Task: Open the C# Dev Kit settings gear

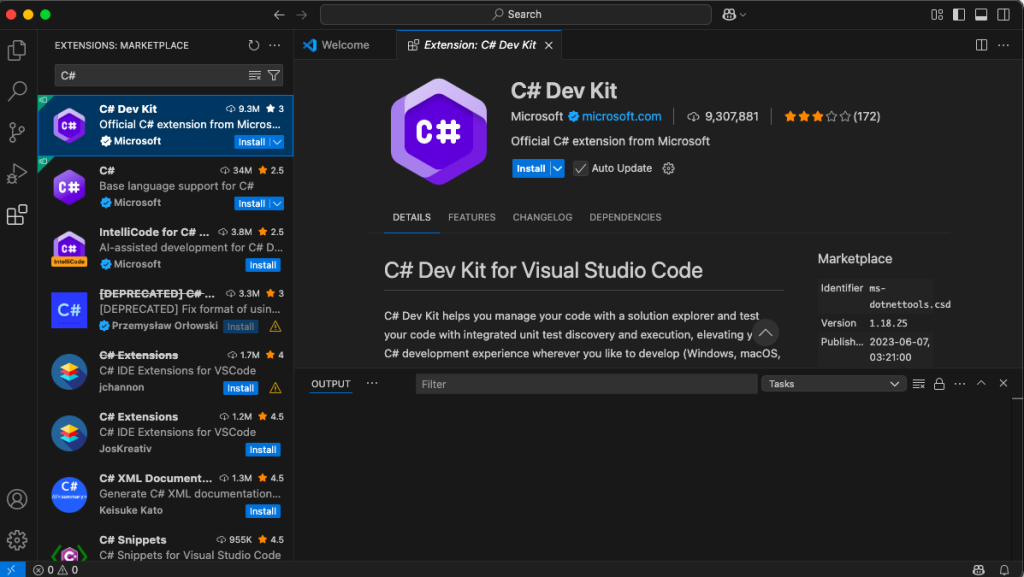Action: 668,168
